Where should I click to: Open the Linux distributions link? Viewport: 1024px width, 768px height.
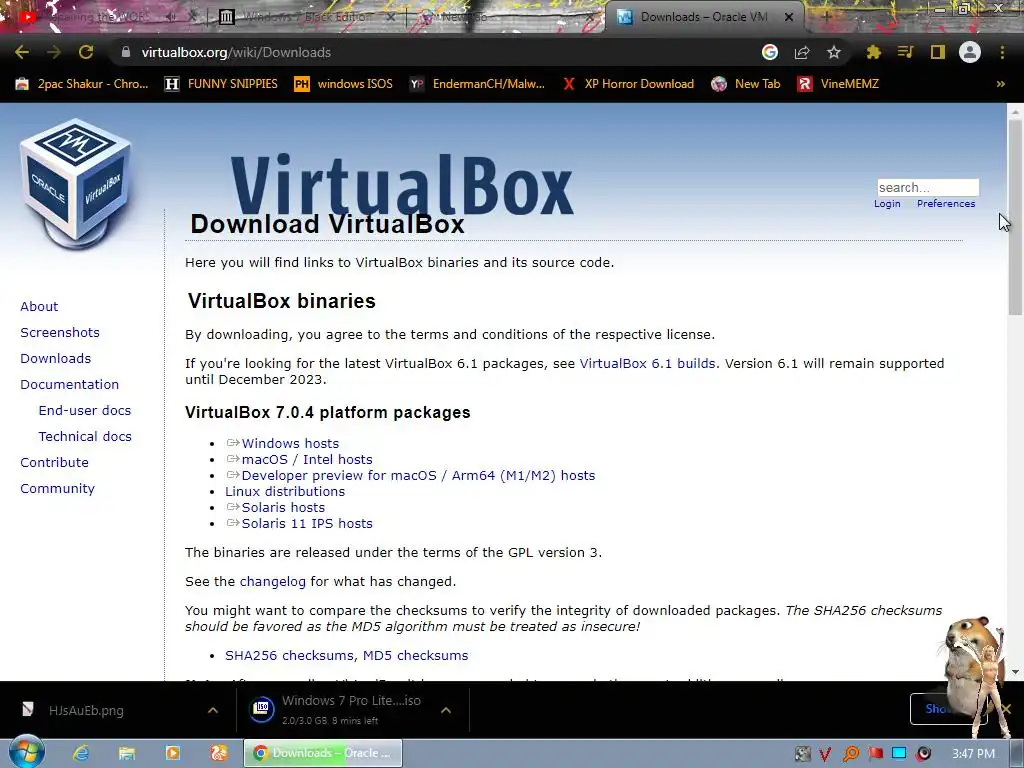285,492
